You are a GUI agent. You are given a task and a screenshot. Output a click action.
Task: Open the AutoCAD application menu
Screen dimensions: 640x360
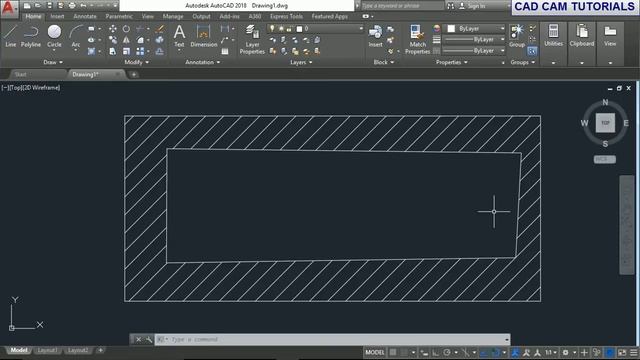(8, 8)
